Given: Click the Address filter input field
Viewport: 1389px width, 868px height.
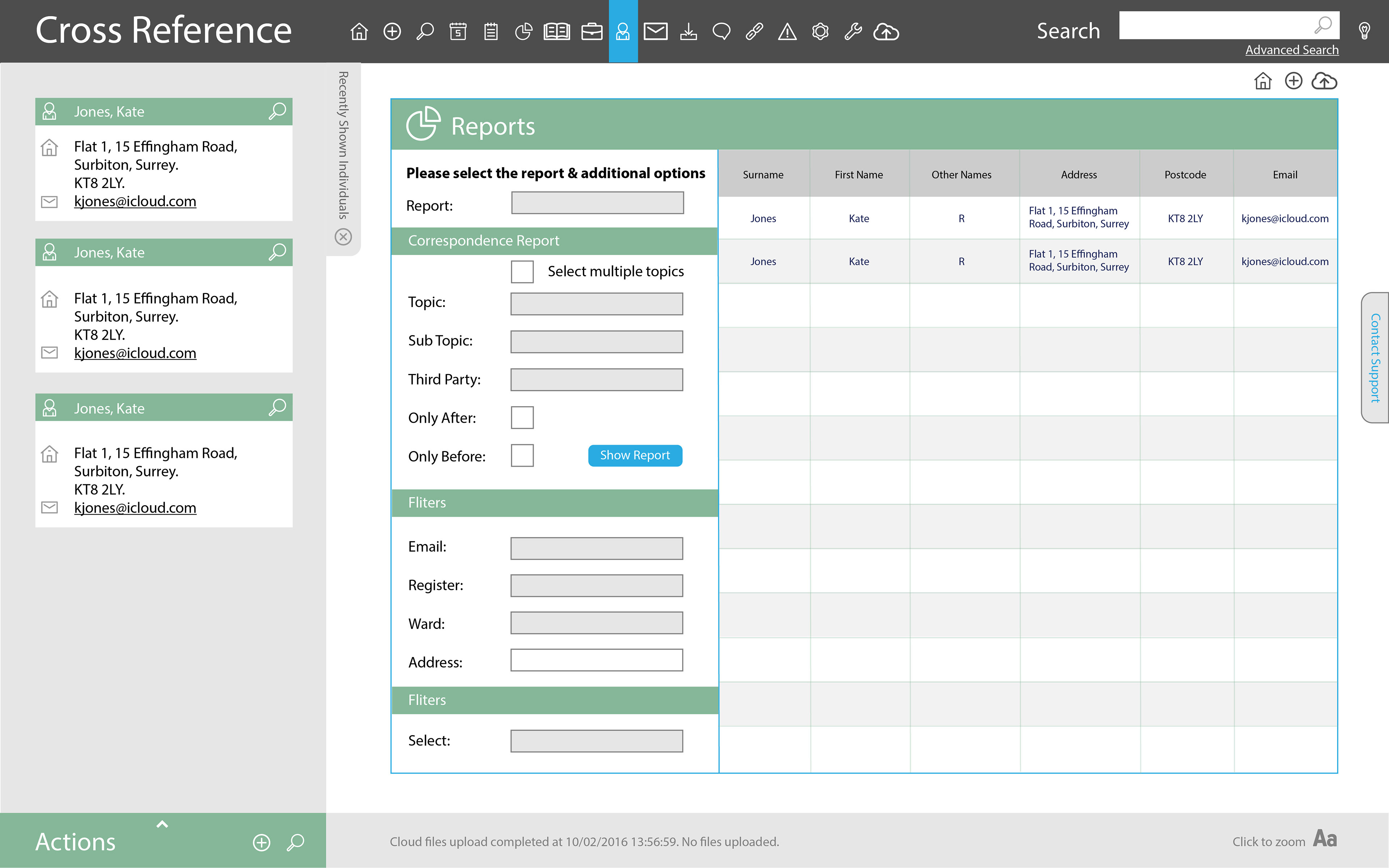Looking at the screenshot, I should [596, 660].
